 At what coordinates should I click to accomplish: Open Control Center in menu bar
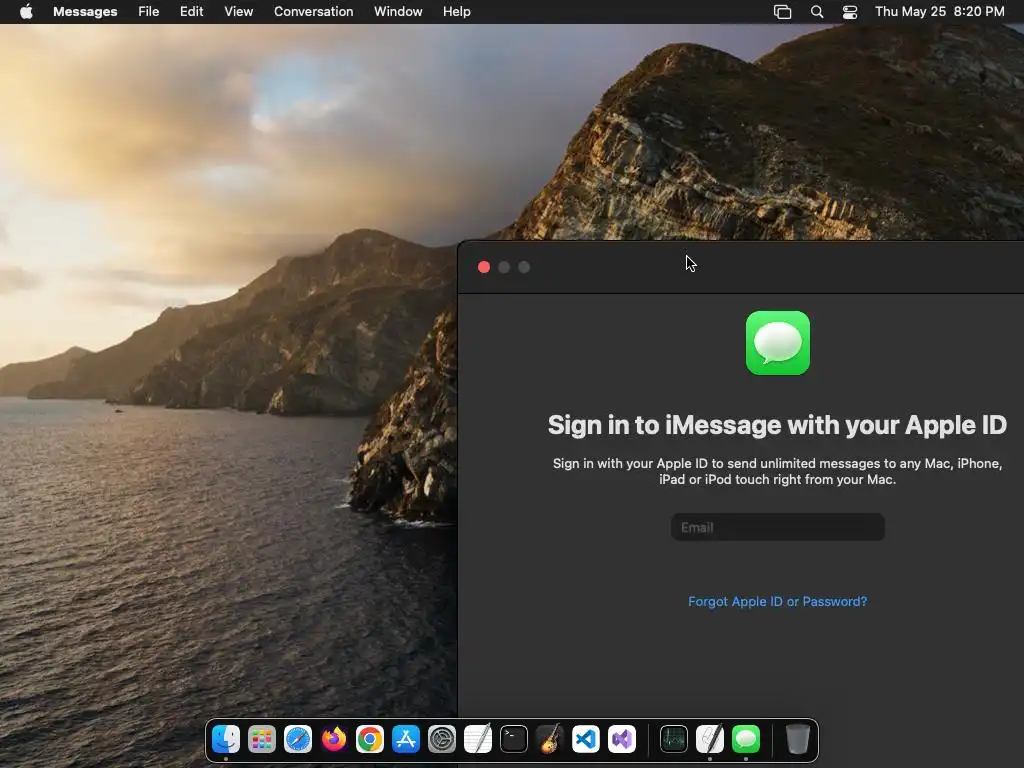point(850,12)
